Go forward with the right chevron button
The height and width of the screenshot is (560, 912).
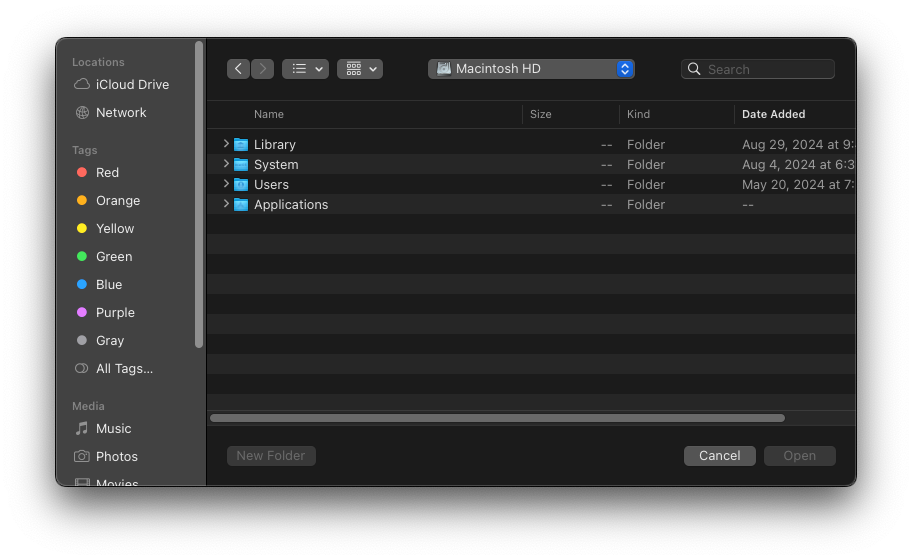click(x=262, y=69)
